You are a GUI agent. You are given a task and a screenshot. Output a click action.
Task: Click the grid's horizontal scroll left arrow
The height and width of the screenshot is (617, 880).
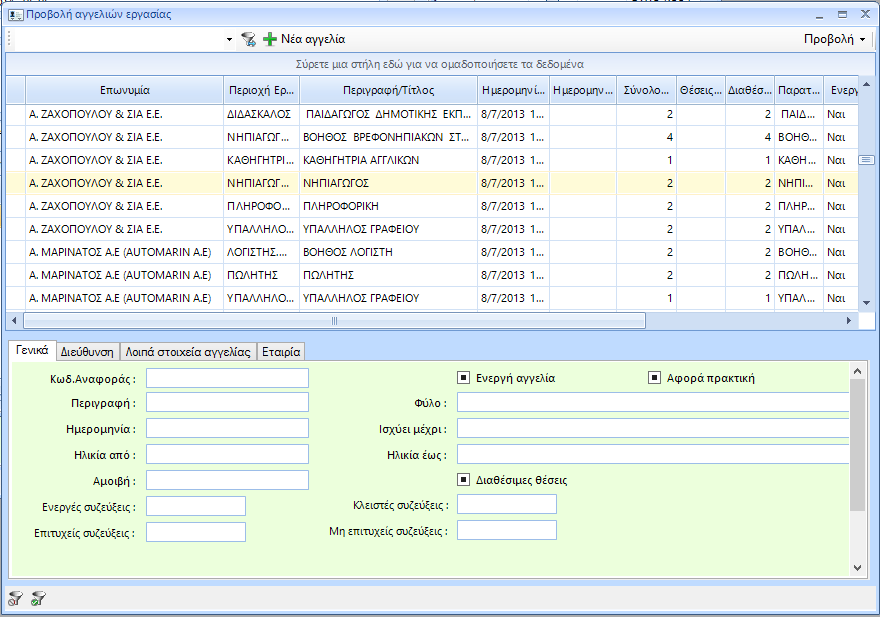(x=14, y=321)
